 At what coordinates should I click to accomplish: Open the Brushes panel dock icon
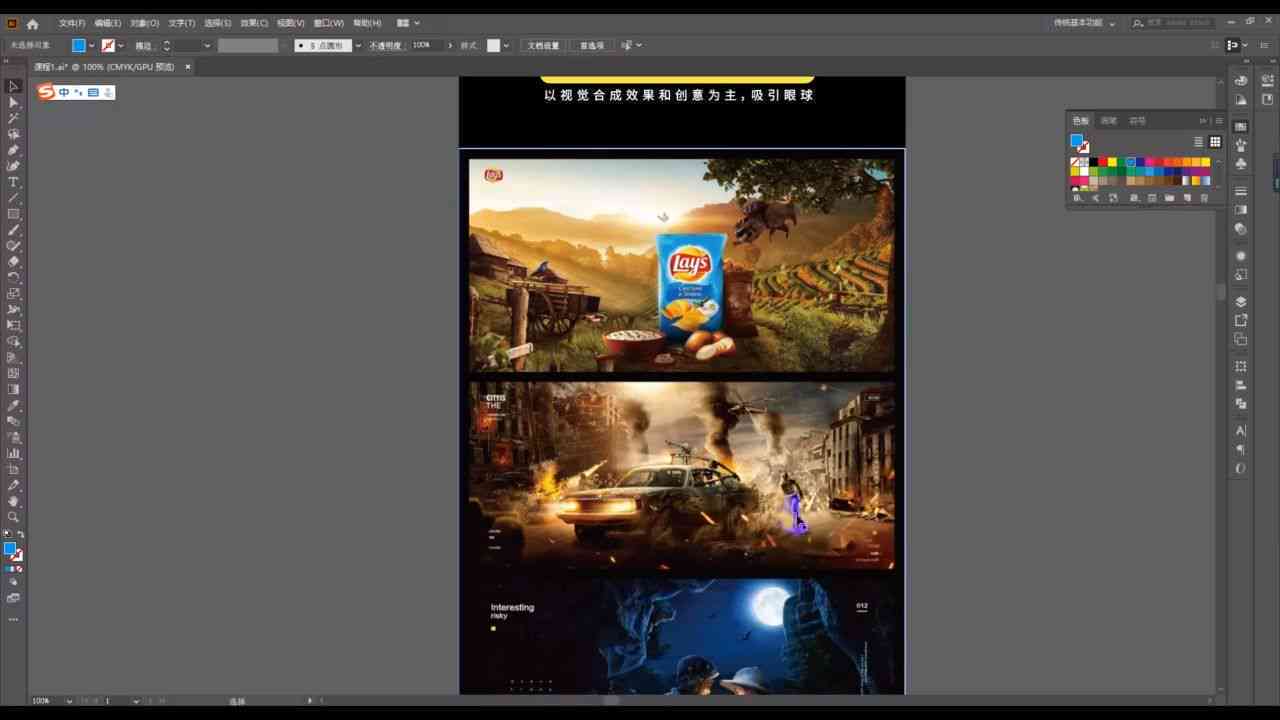[1241, 145]
